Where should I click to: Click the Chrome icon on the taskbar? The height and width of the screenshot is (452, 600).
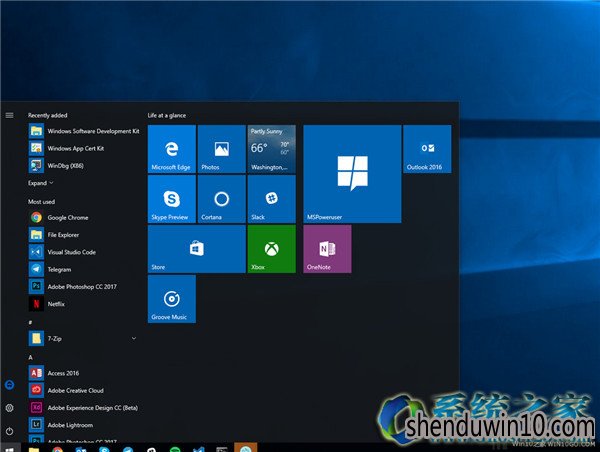57,449
